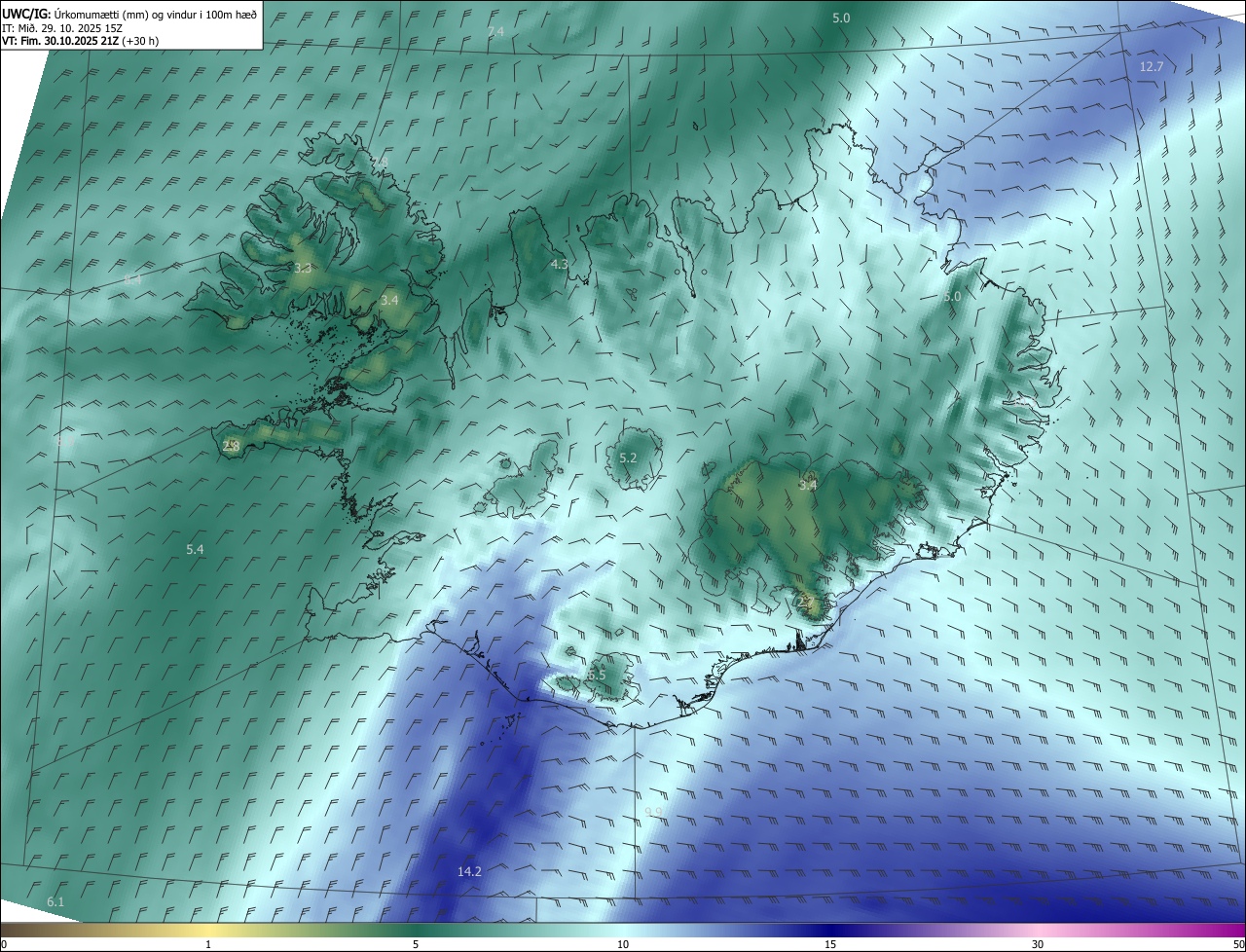The width and height of the screenshot is (1246, 952).
Task: Click the 'VT: Fim. 30.10.2025 21Z (+30 h)' line
Action: (x=81, y=41)
